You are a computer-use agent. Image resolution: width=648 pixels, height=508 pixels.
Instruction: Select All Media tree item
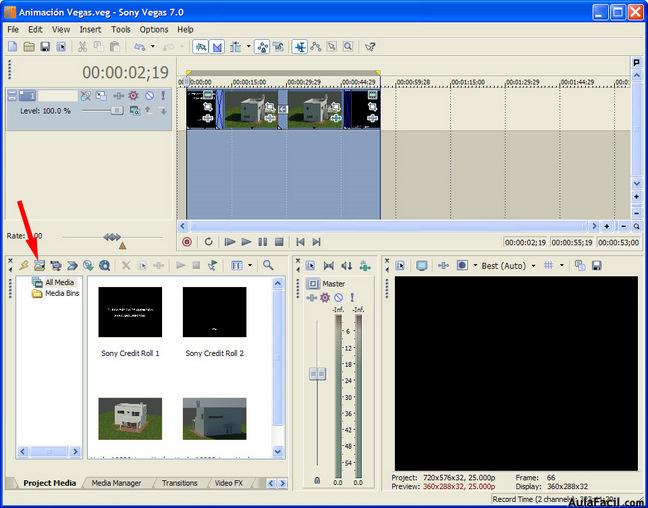tap(60, 282)
